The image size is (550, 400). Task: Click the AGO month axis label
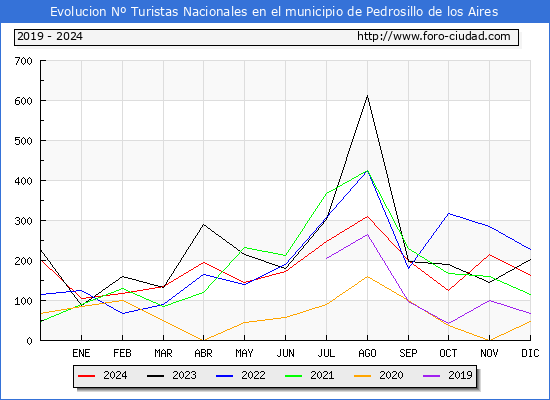367,353
